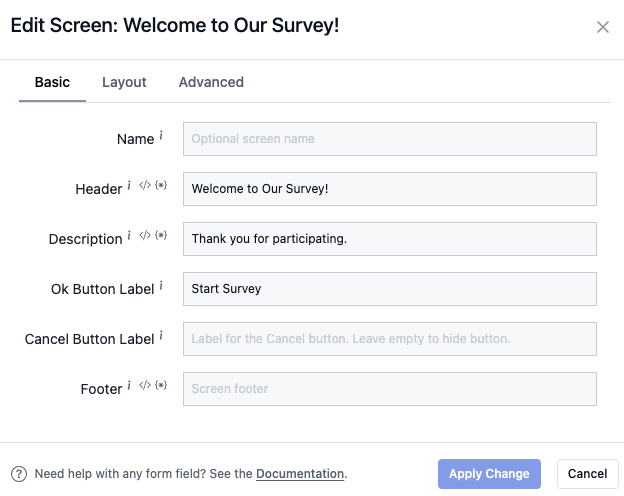Click the code icon next to Description
624x496 pixels.
[x=144, y=236]
